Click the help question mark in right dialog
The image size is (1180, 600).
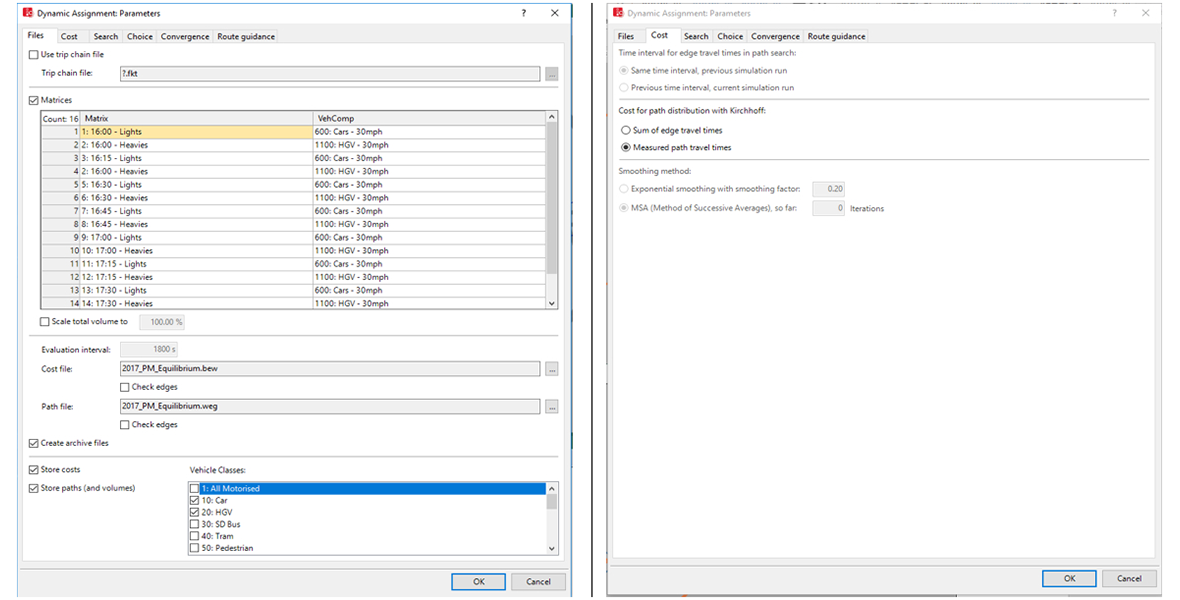pos(1115,13)
